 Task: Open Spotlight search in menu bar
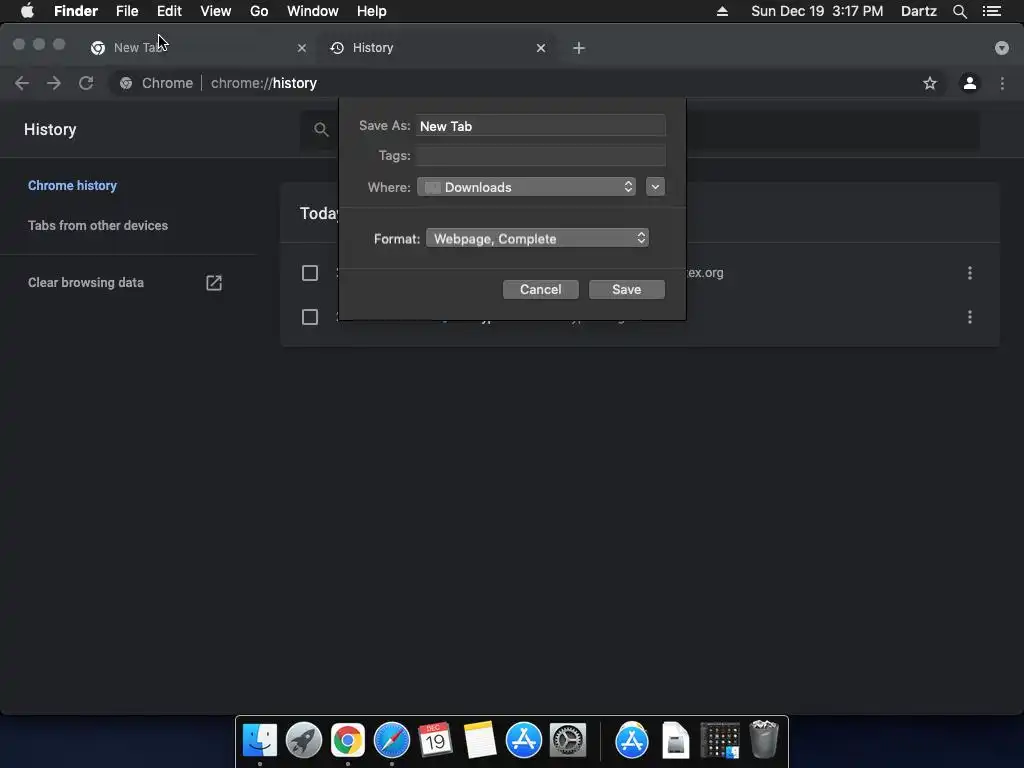(959, 11)
